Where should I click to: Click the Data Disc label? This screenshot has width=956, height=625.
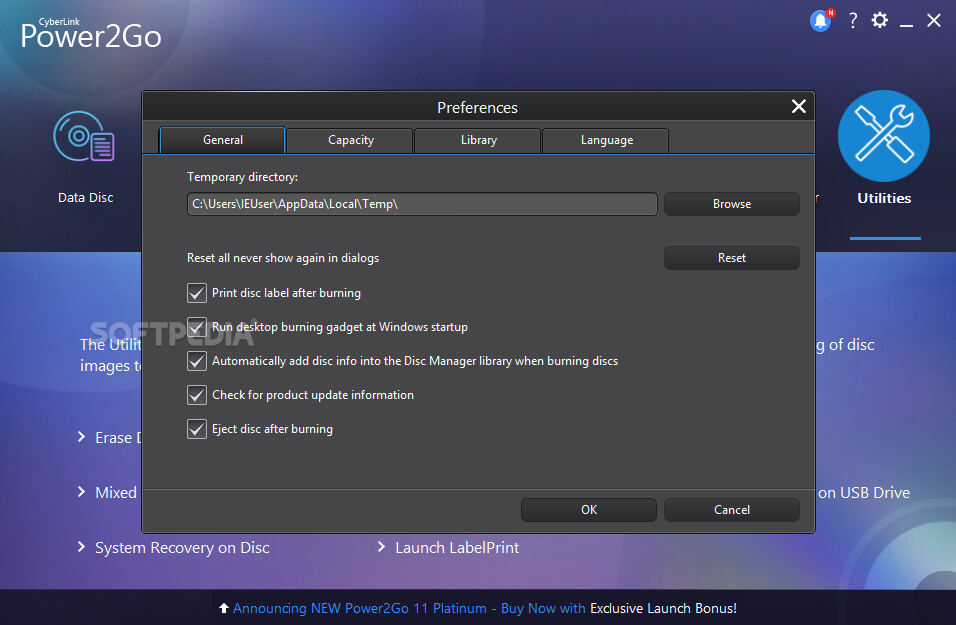pos(85,198)
